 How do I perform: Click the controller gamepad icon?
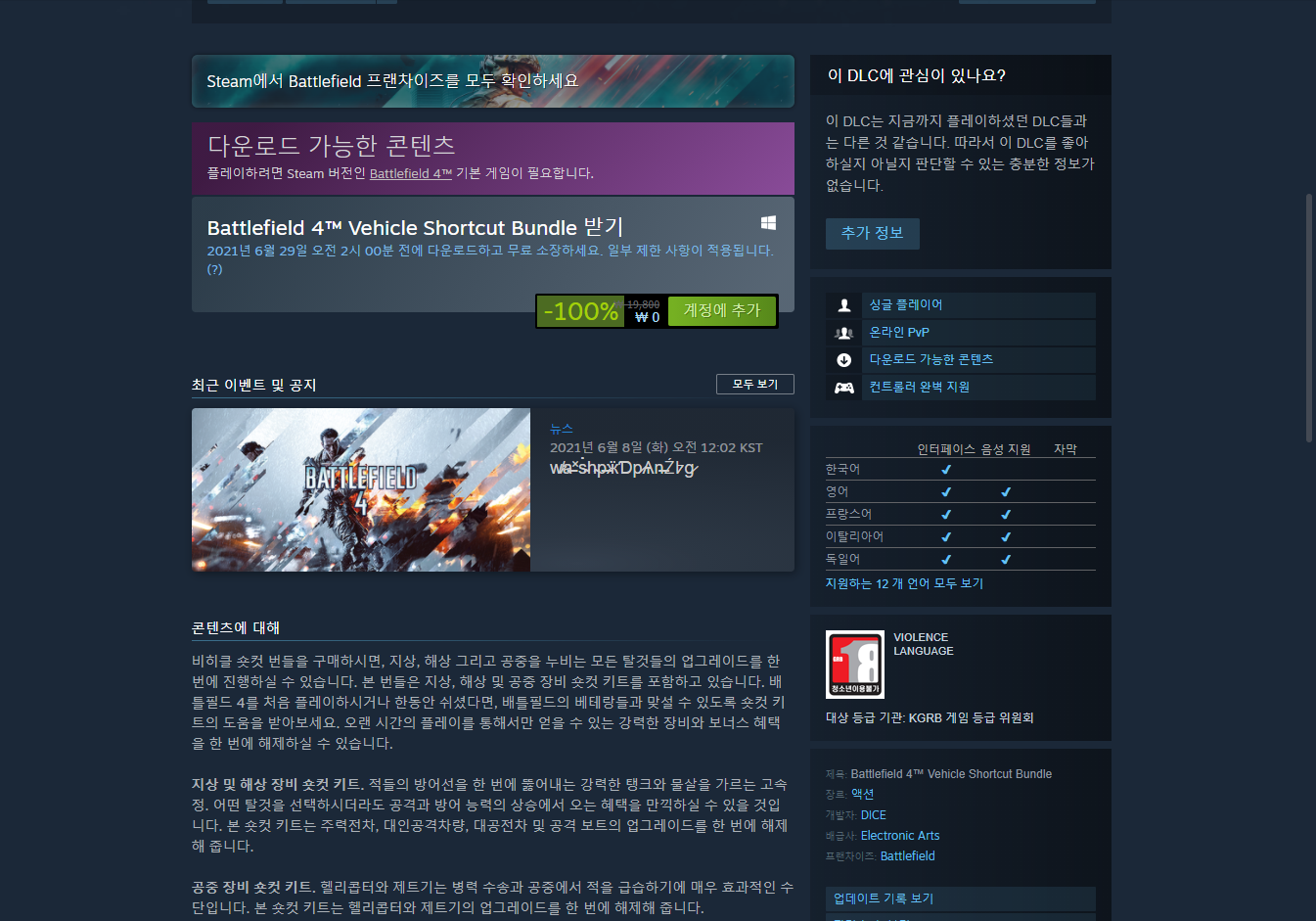843,388
